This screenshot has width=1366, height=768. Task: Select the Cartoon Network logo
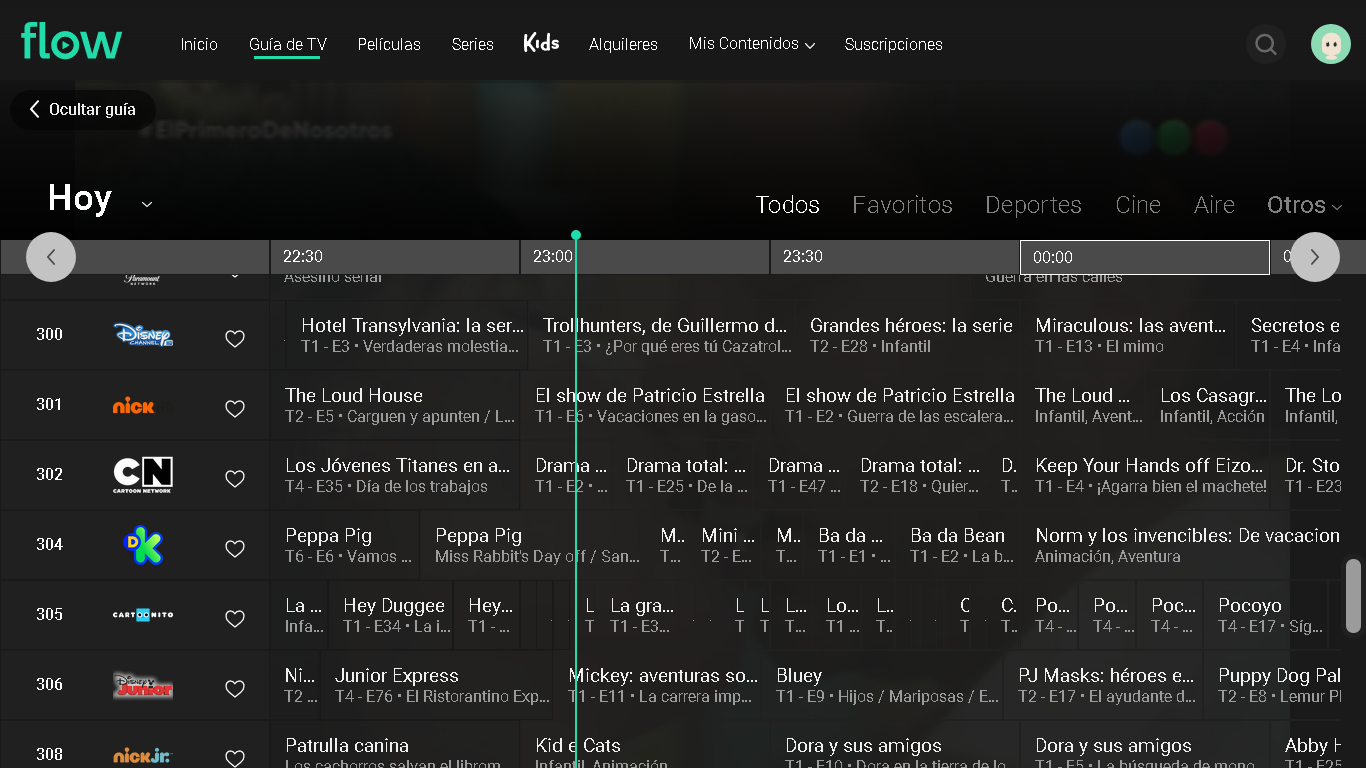[143, 475]
